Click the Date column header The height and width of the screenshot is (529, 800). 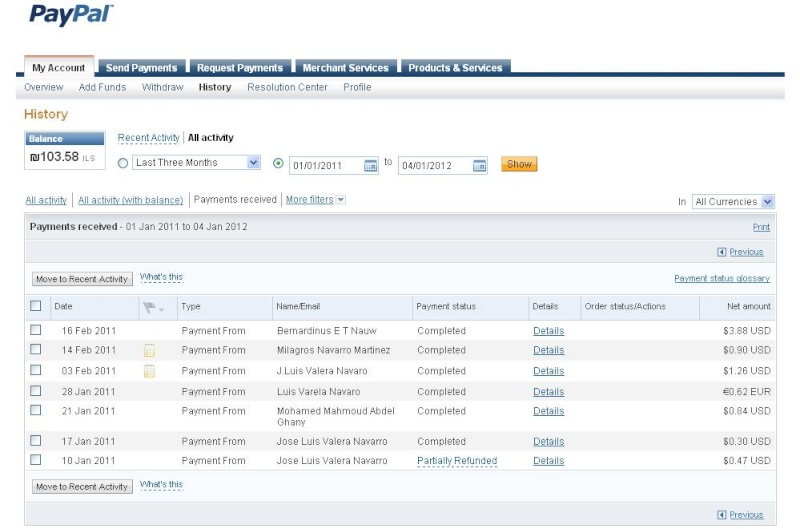pyautogui.click(x=63, y=307)
